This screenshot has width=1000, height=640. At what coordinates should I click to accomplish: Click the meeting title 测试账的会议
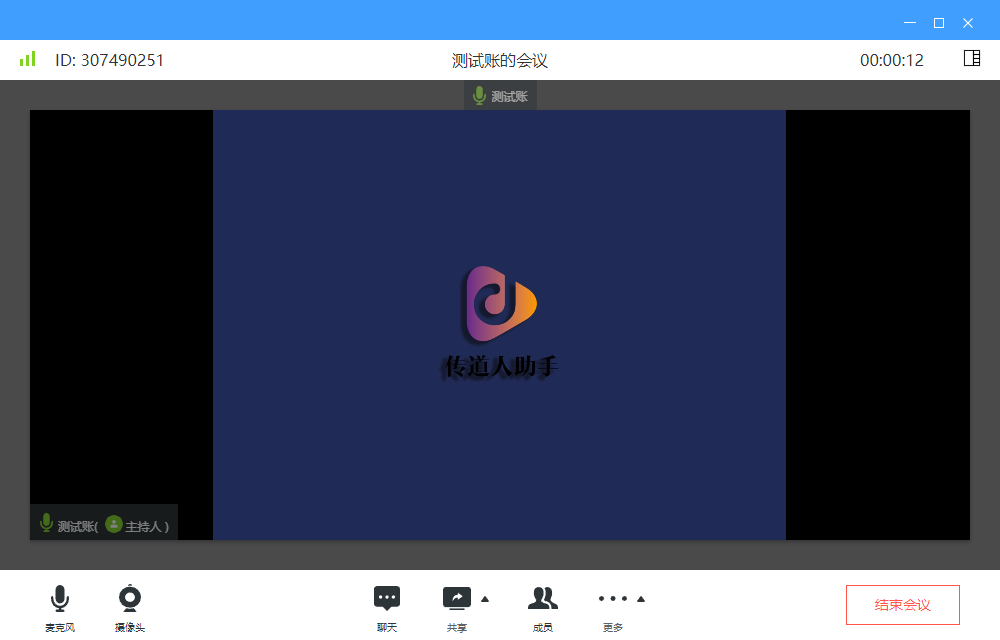pos(500,60)
